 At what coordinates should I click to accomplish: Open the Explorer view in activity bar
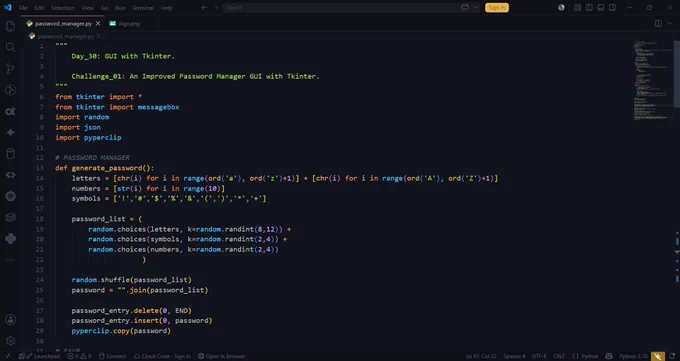point(10,26)
